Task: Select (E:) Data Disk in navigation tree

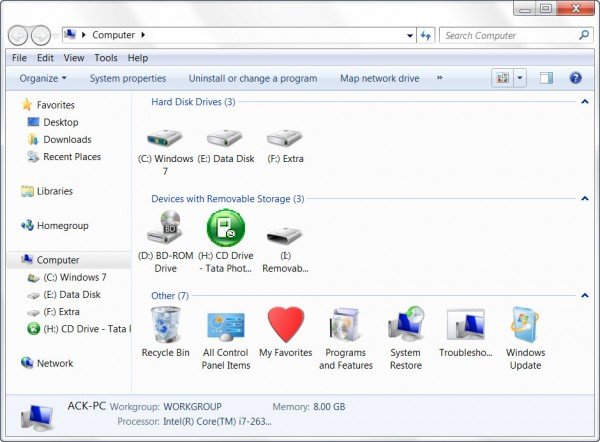Action: pos(72,295)
